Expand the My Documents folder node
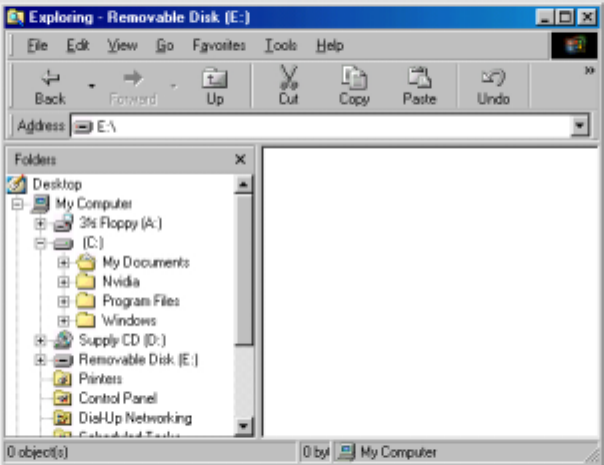Image resolution: width=604 pixels, height=465 pixels. coord(64,262)
